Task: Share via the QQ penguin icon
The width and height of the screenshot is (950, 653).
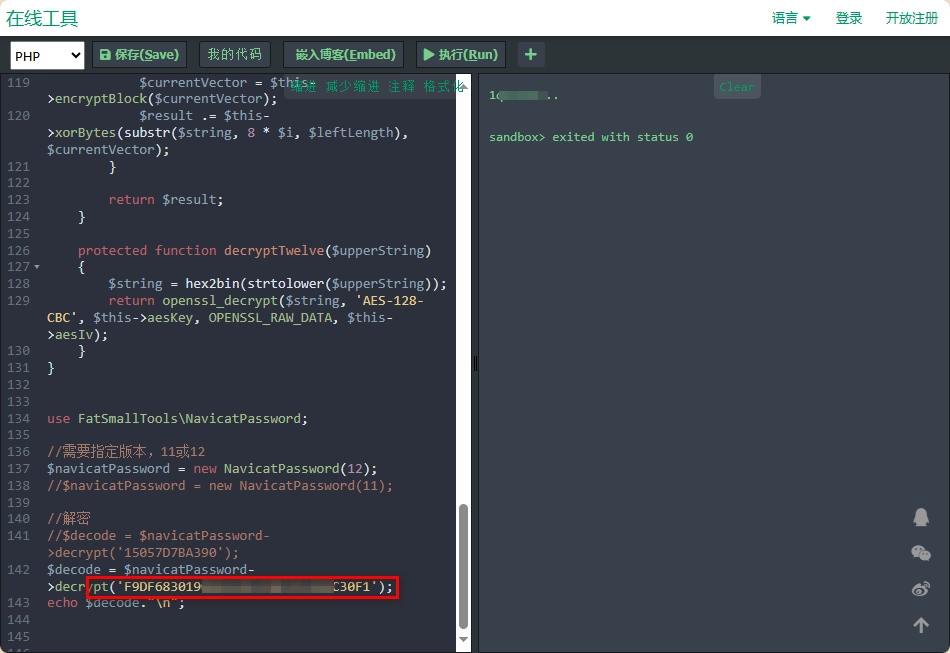Action: (x=921, y=517)
